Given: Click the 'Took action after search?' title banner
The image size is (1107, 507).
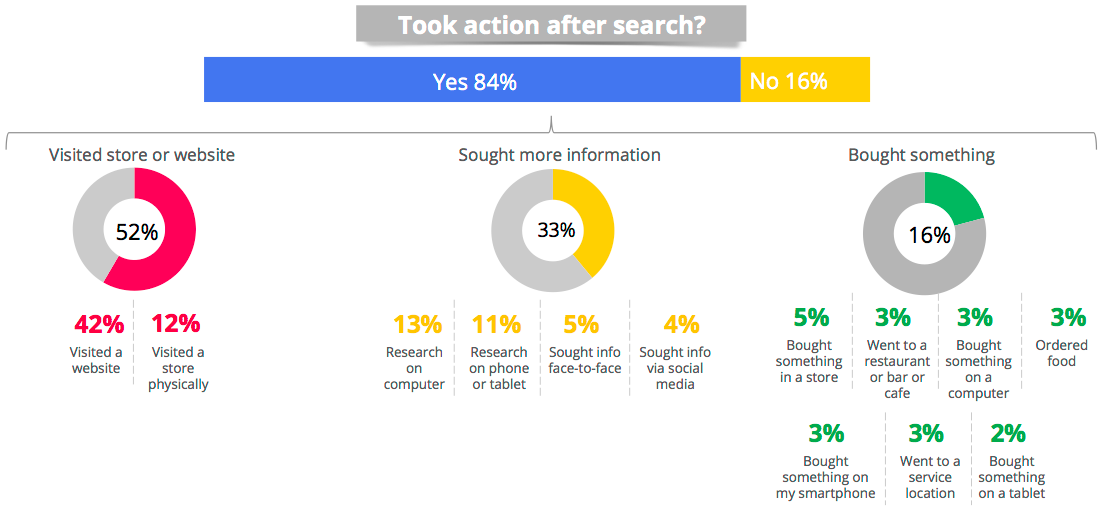Looking at the screenshot, I should 551,24.
